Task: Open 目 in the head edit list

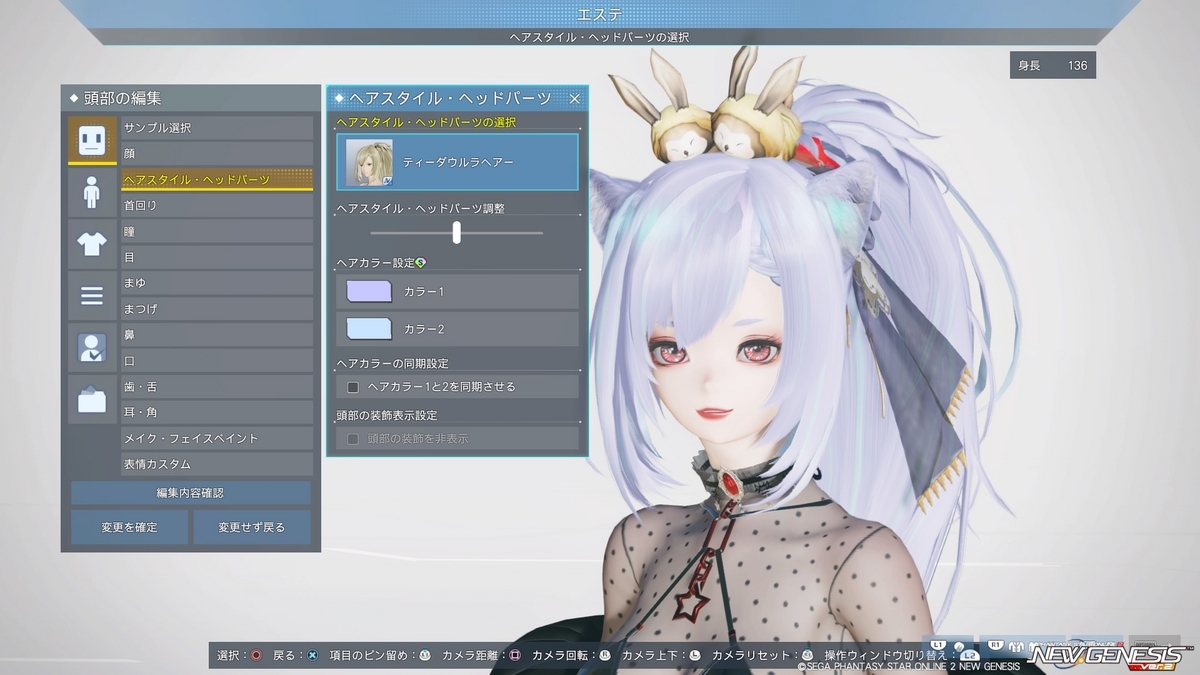Action: (x=217, y=257)
